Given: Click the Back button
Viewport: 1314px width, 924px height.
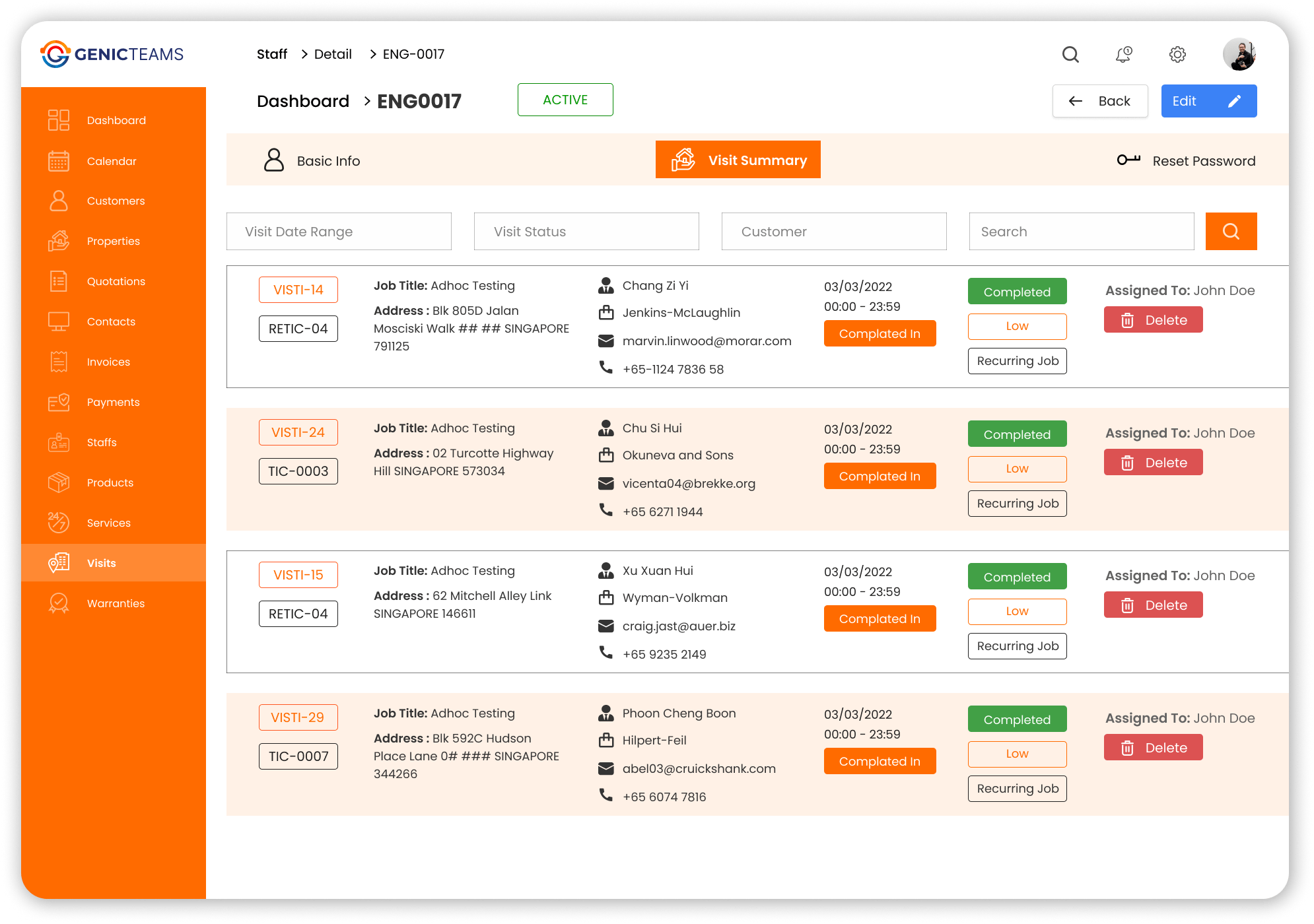Looking at the screenshot, I should (1100, 101).
